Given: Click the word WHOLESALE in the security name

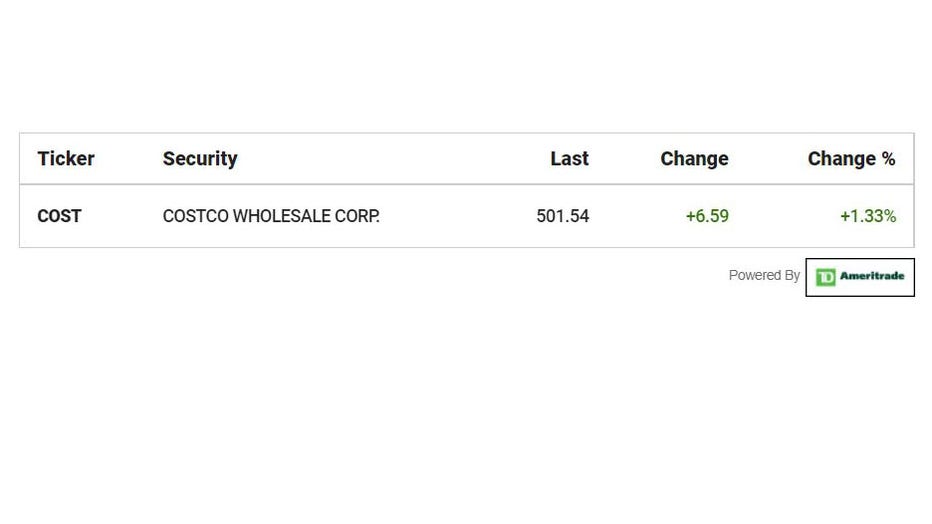Looking at the screenshot, I should [284, 216].
